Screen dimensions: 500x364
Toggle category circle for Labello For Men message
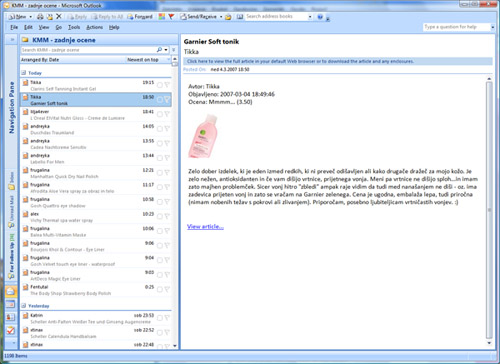pos(160,158)
